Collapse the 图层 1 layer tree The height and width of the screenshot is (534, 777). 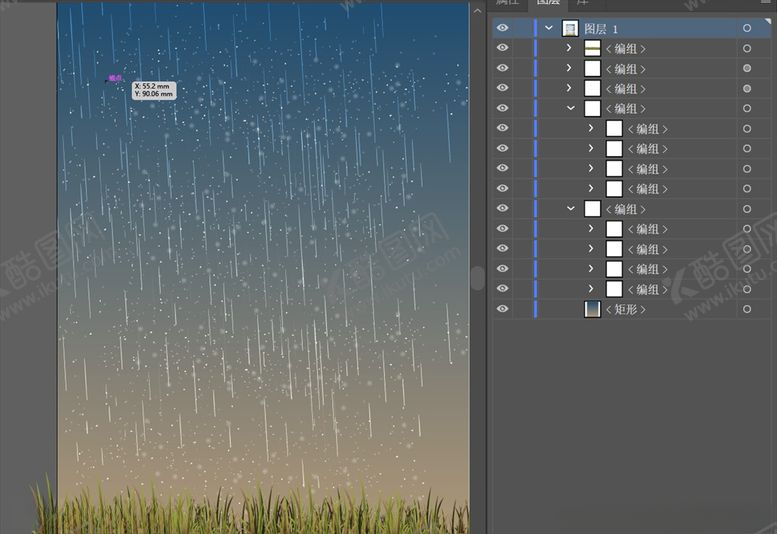click(549, 29)
